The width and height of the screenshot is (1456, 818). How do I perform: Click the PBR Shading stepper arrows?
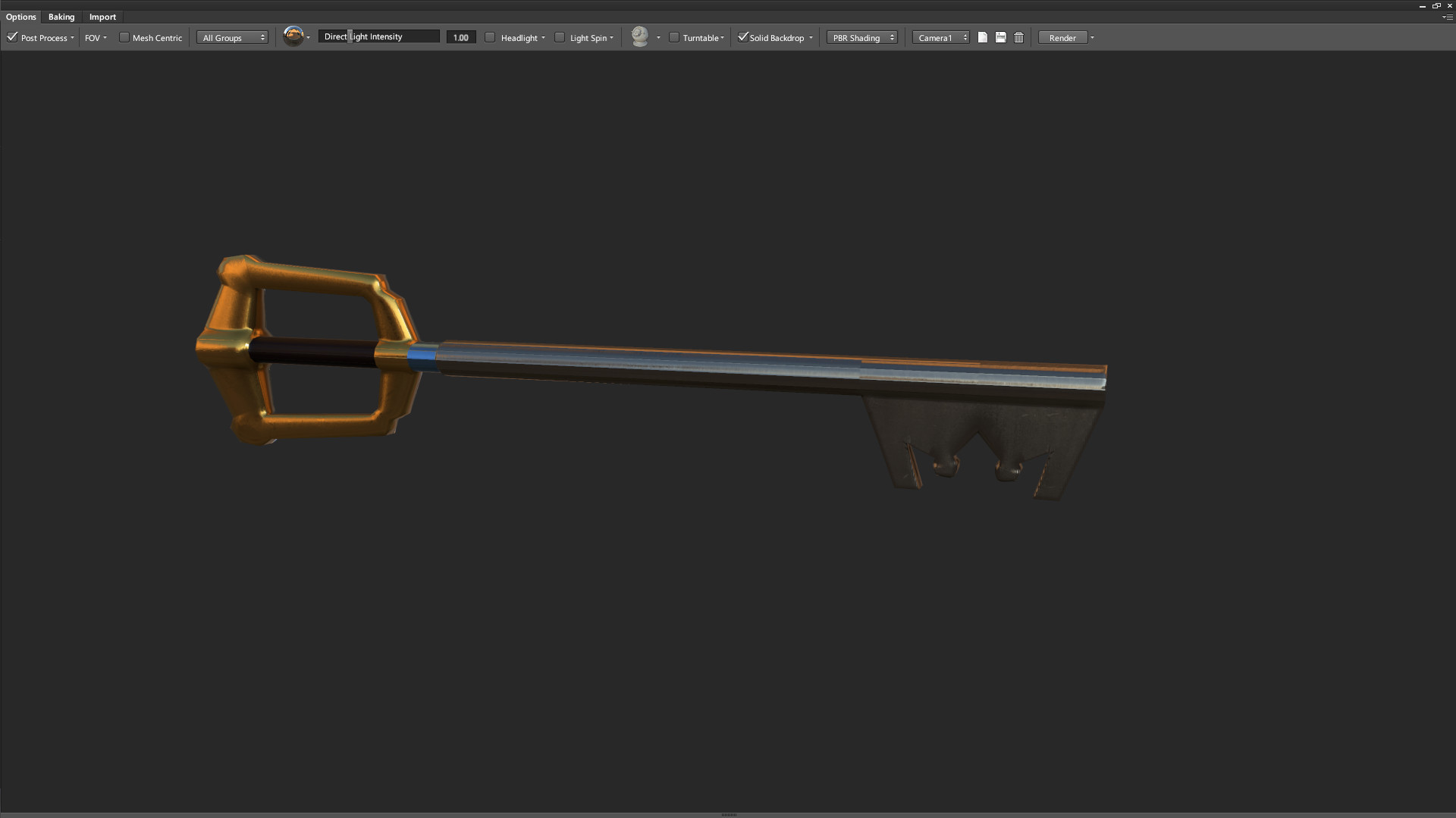point(892,36)
